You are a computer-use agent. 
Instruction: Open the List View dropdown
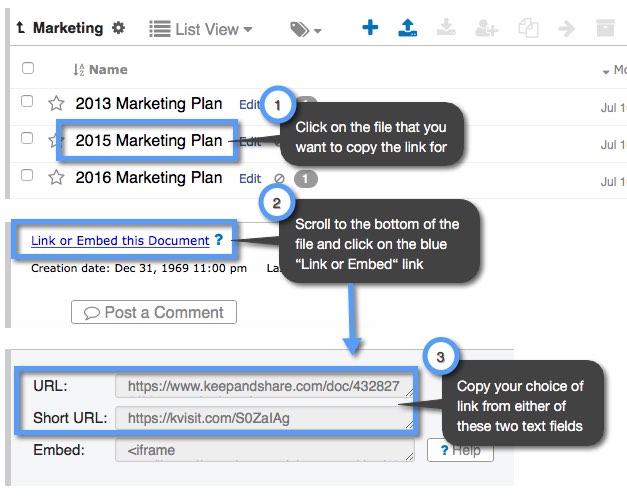pyautogui.click(x=201, y=29)
